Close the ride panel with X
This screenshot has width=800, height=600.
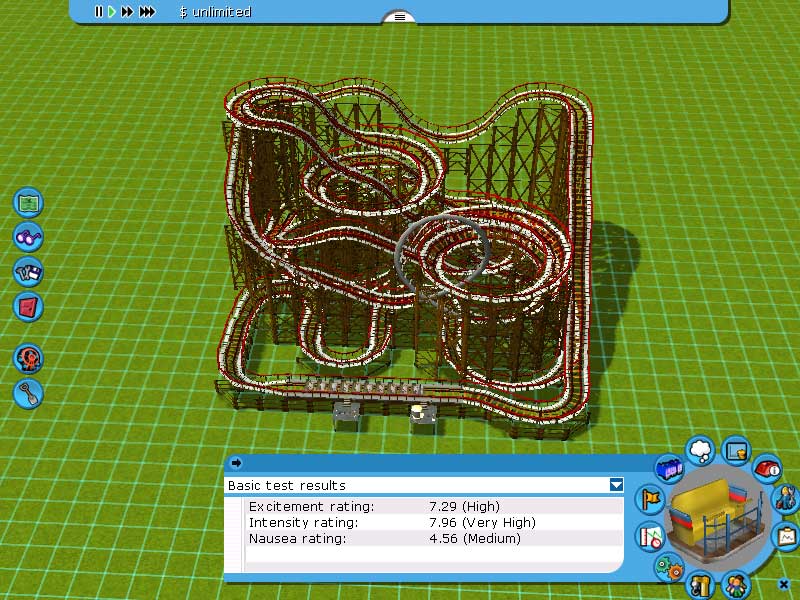pyautogui.click(x=784, y=584)
